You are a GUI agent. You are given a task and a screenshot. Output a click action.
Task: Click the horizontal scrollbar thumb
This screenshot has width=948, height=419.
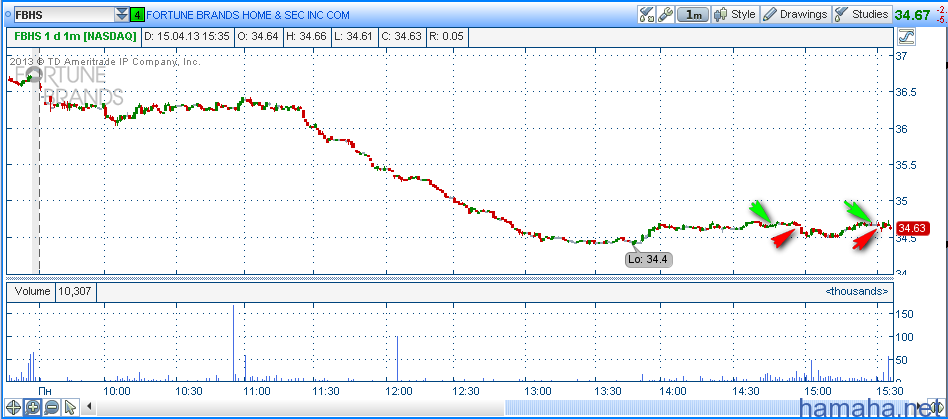[x=707, y=407]
